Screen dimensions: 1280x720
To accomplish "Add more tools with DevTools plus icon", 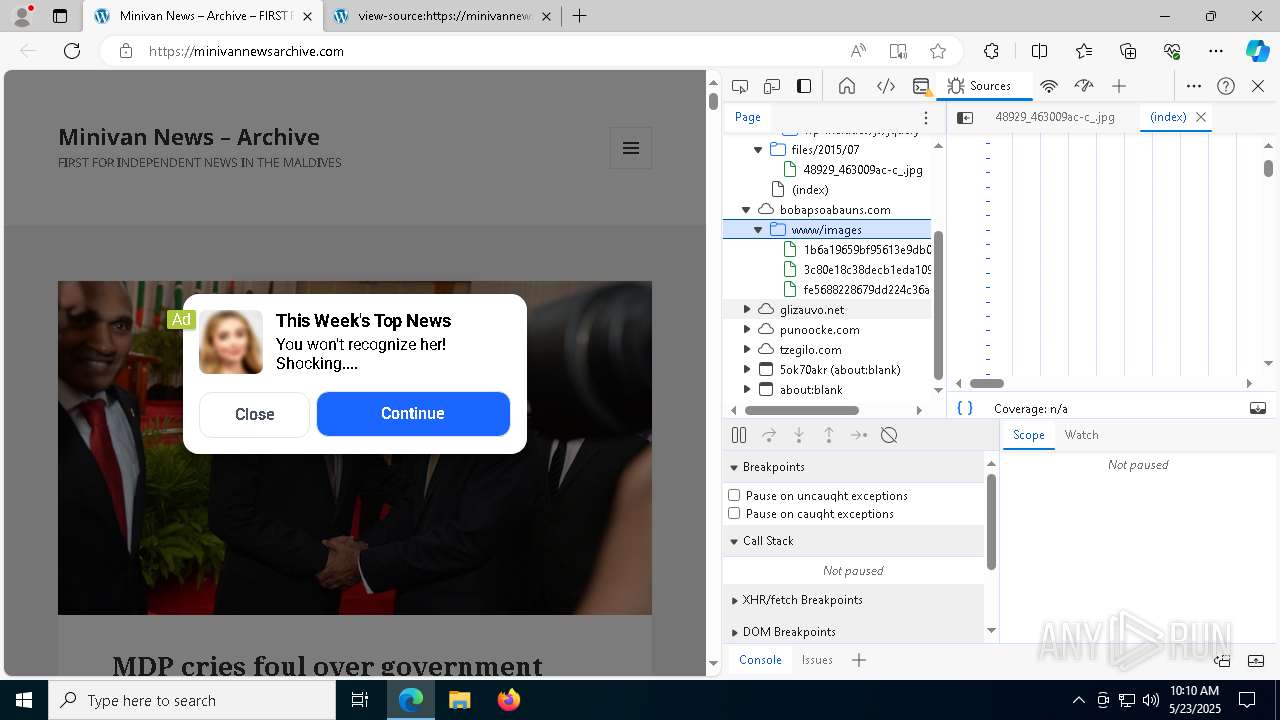I will (1119, 86).
